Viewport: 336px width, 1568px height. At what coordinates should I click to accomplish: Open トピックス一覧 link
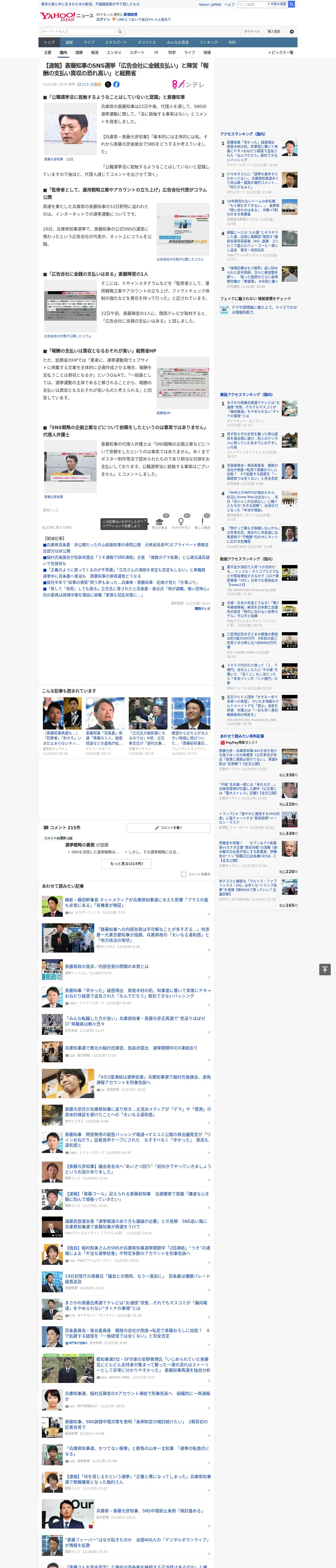(281, 52)
